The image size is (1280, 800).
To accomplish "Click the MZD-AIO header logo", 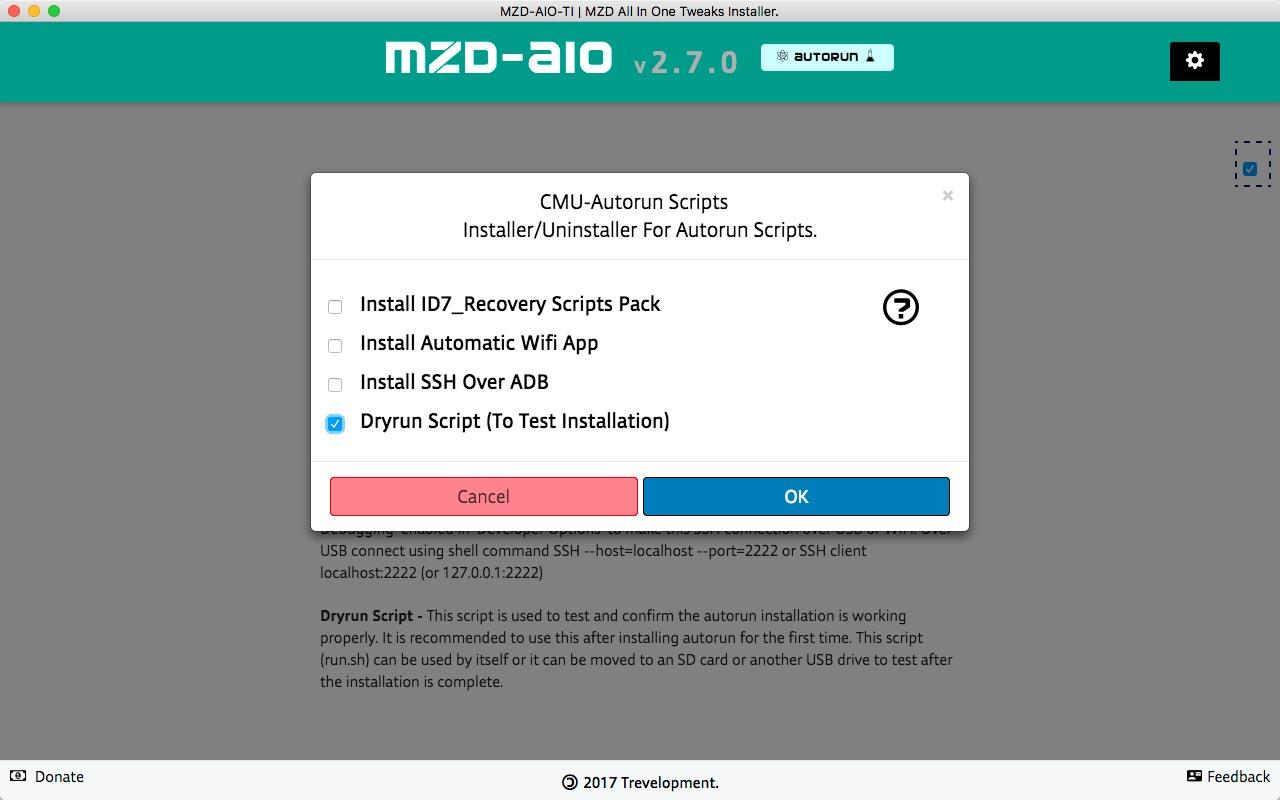I will pyautogui.click(x=498, y=58).
